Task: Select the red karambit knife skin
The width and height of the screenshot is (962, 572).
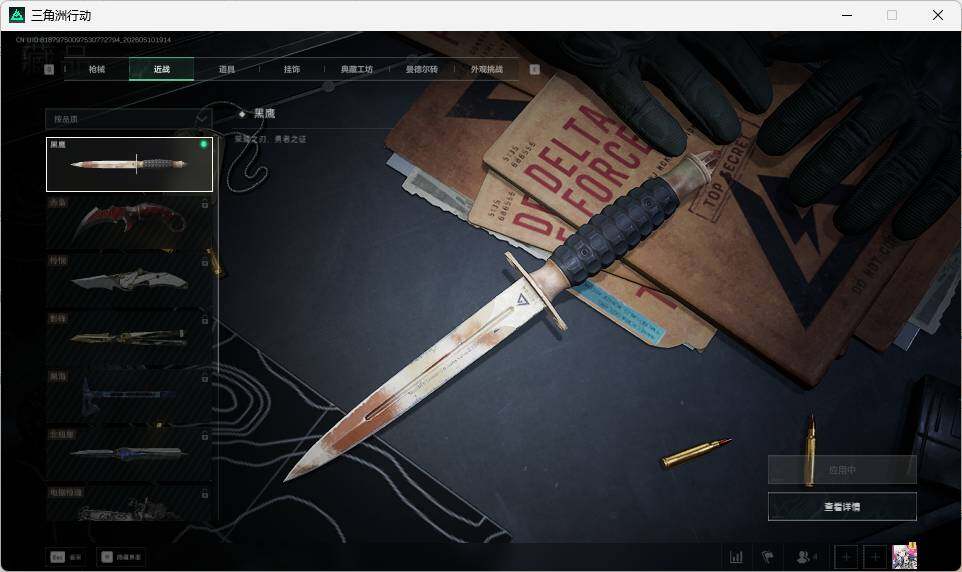Action: (x=129, y=223)
